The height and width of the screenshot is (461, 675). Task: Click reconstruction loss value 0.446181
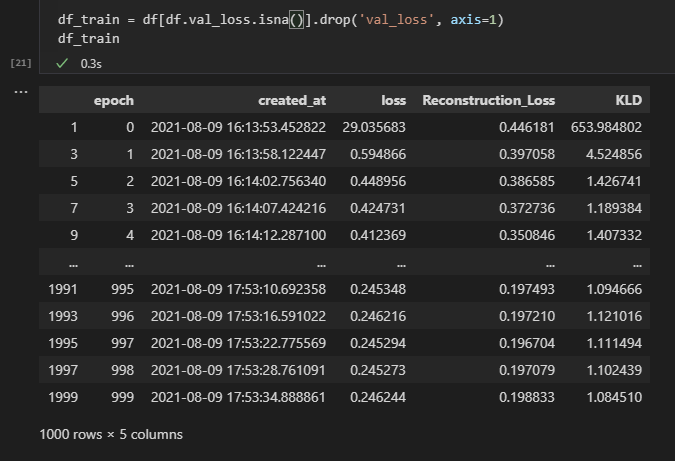(x=527, y=127)
